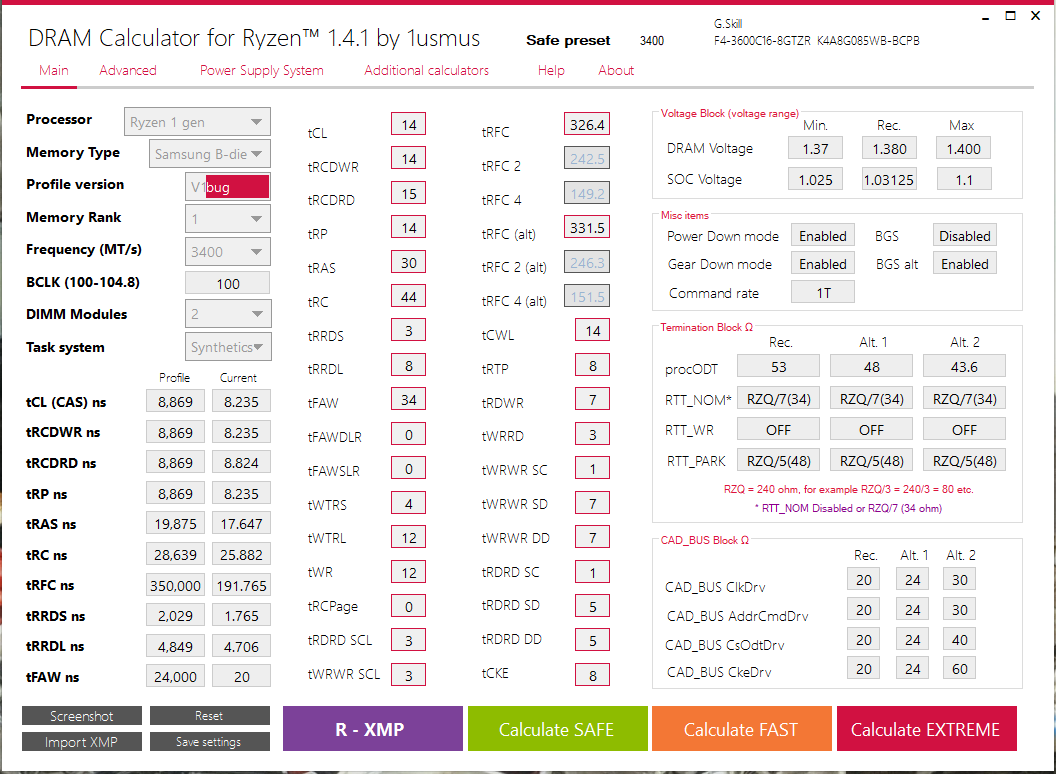This screenshot has height=774, width=1056.
Task: Click the tCL value field
Action: pos(408,125)
